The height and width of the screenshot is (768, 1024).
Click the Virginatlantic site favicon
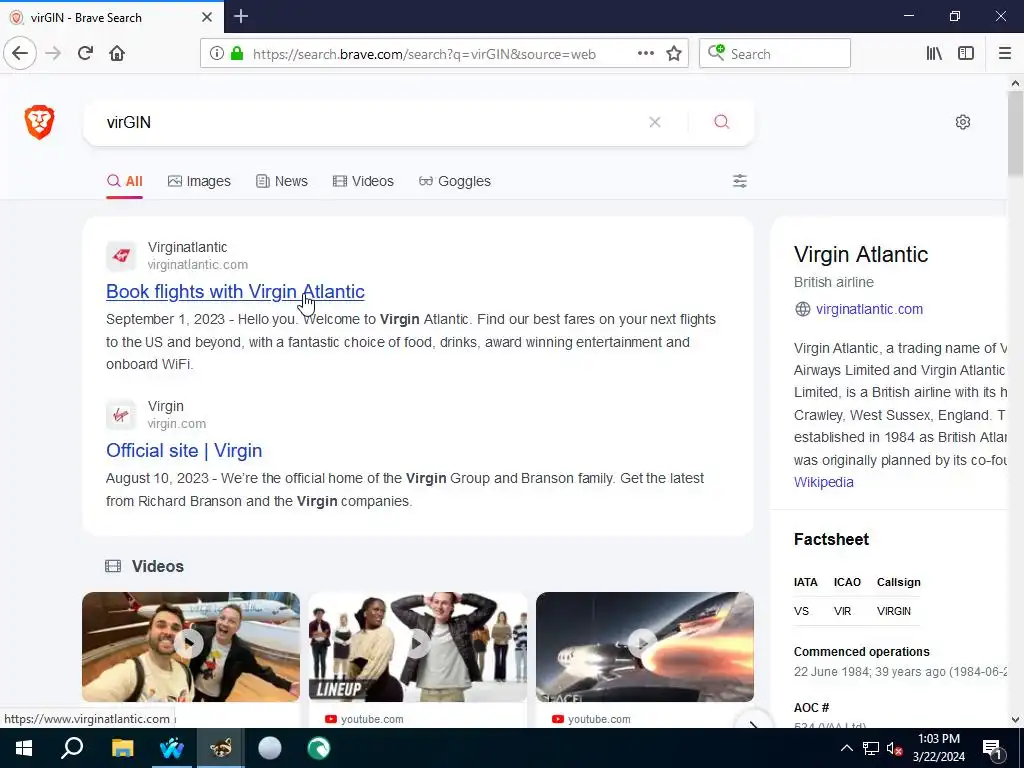point(121,255)
